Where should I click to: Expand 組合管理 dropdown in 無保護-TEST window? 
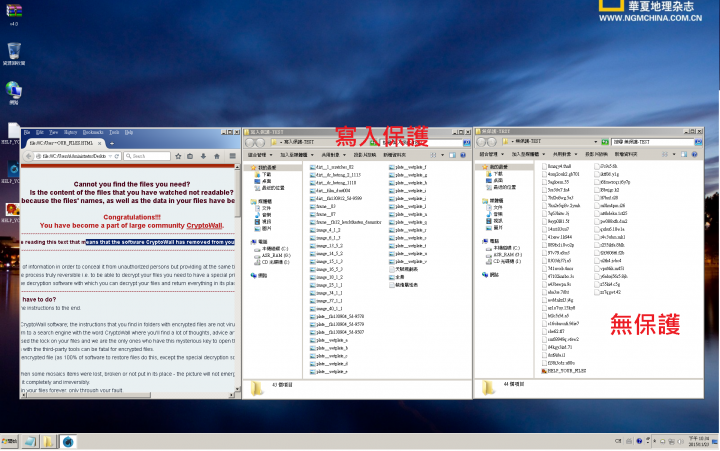coord(491,154)
